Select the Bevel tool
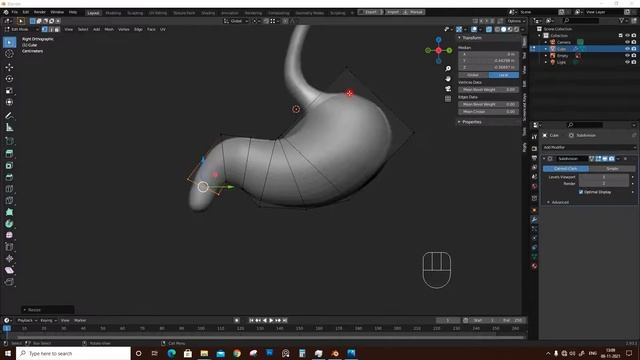Viewport: 640px width, 360px height. tap(9, 177)
